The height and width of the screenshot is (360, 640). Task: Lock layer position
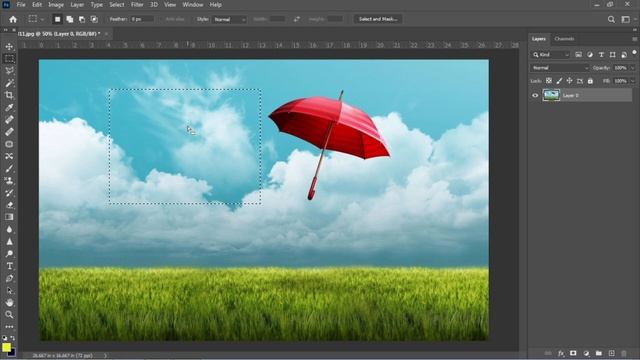coord(569,81)
